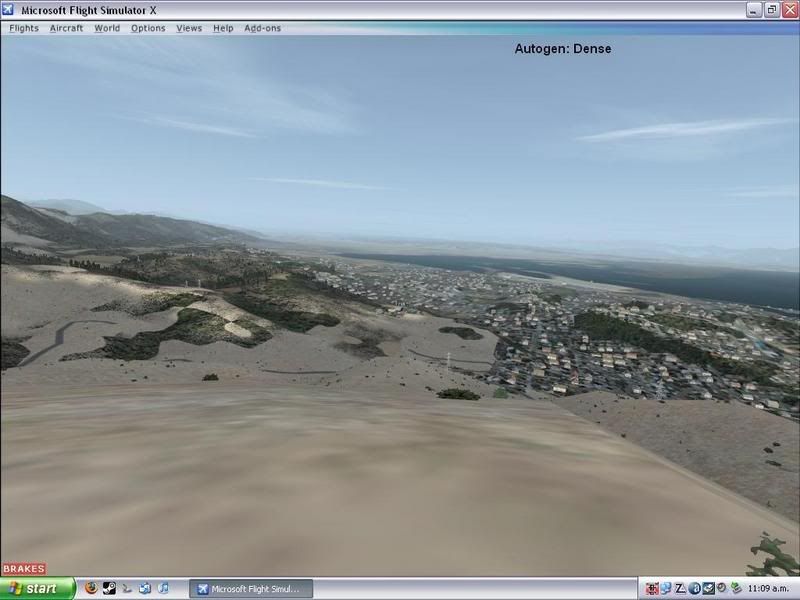Launch Steam from the Quick Launch bar

[x=109, y=589]
